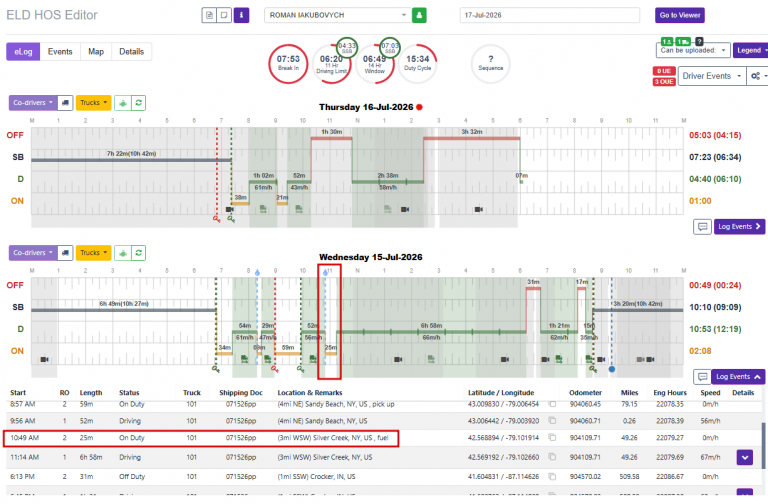Switch to the Events tab

point(60,52)
